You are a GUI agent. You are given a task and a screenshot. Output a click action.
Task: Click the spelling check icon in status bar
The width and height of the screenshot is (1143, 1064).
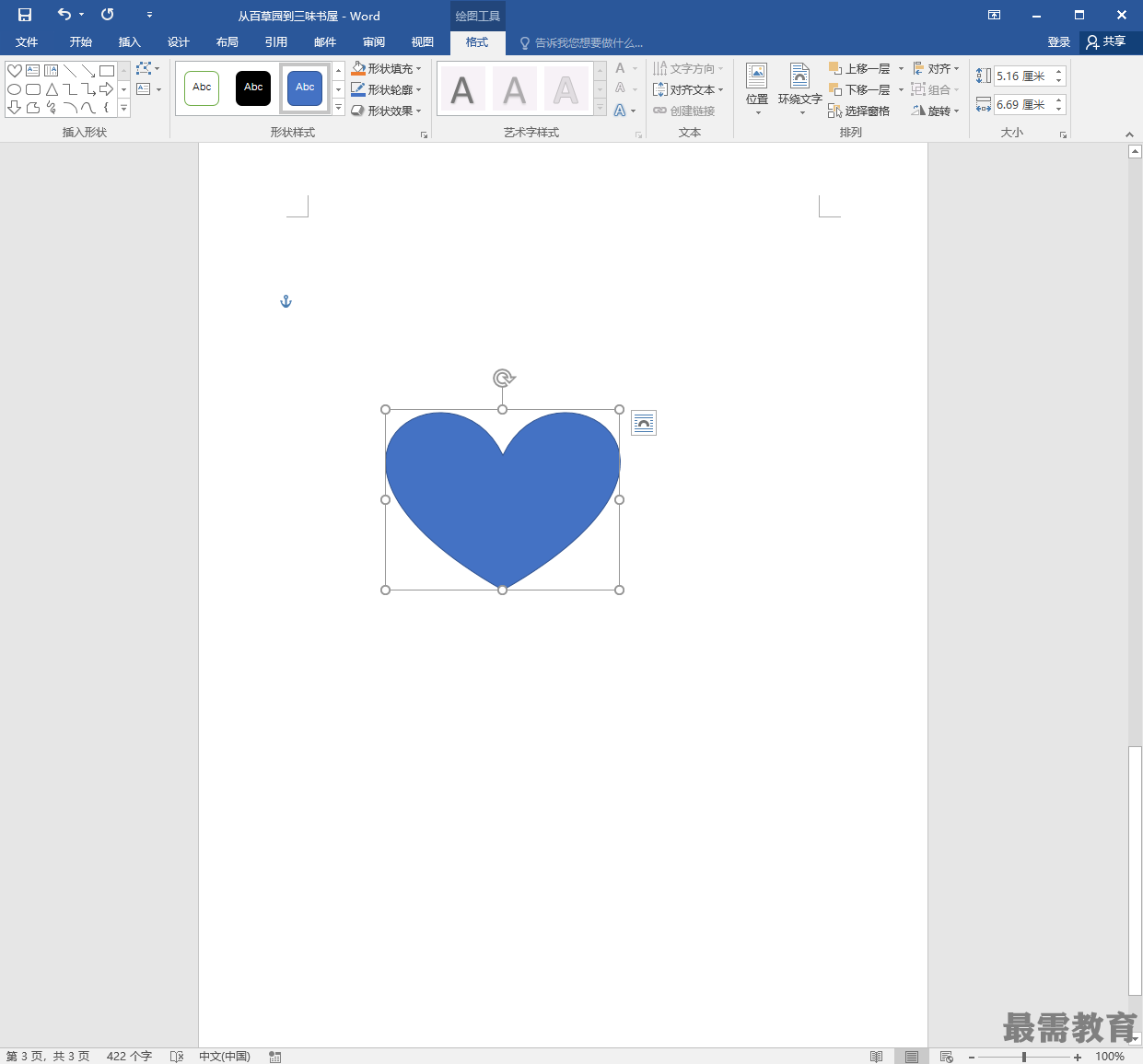[x=177, y=1056]
